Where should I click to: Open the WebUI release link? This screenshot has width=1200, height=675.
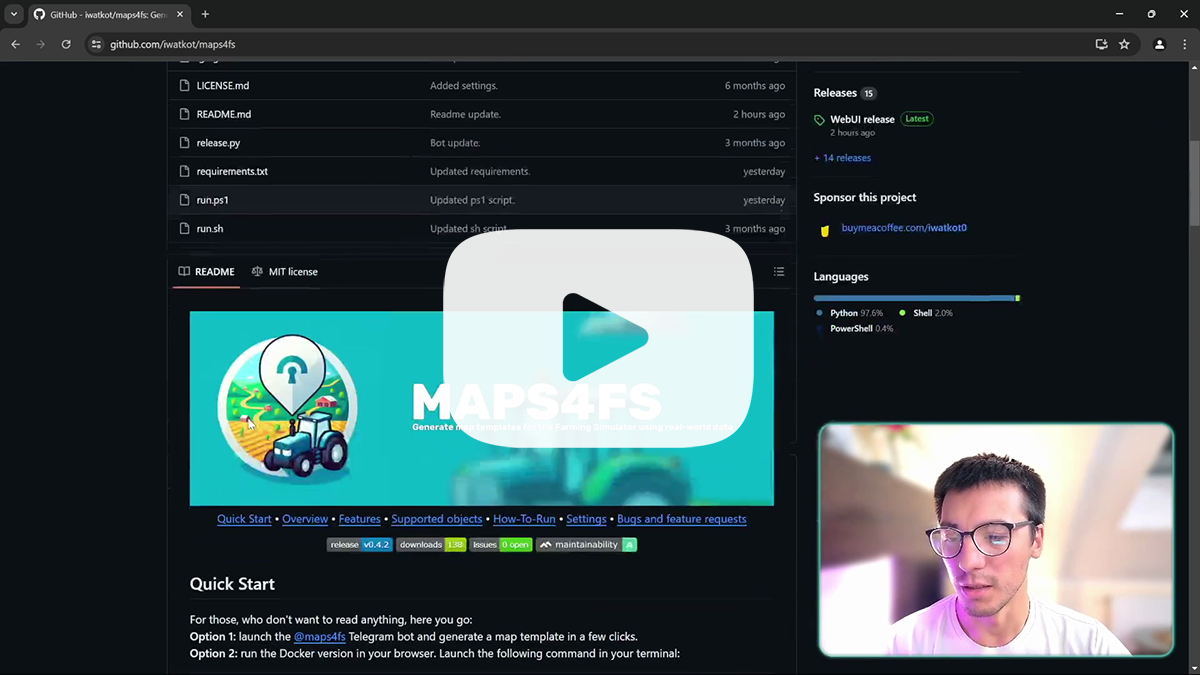pos(862,119)
